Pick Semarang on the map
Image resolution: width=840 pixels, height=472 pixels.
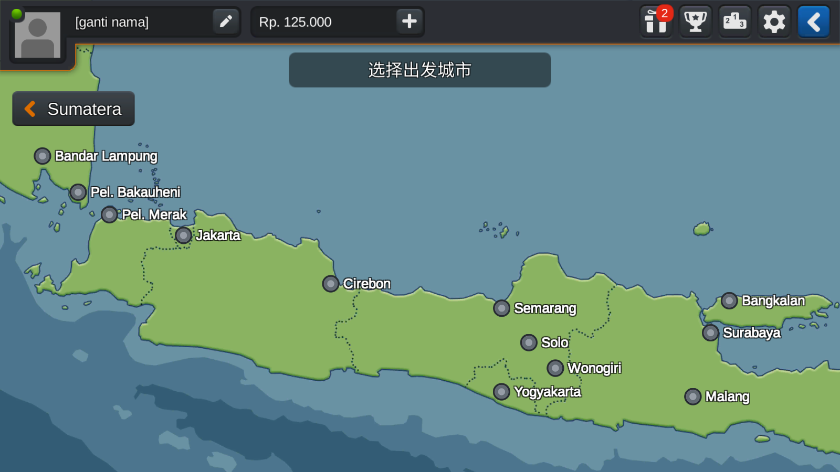502,308
